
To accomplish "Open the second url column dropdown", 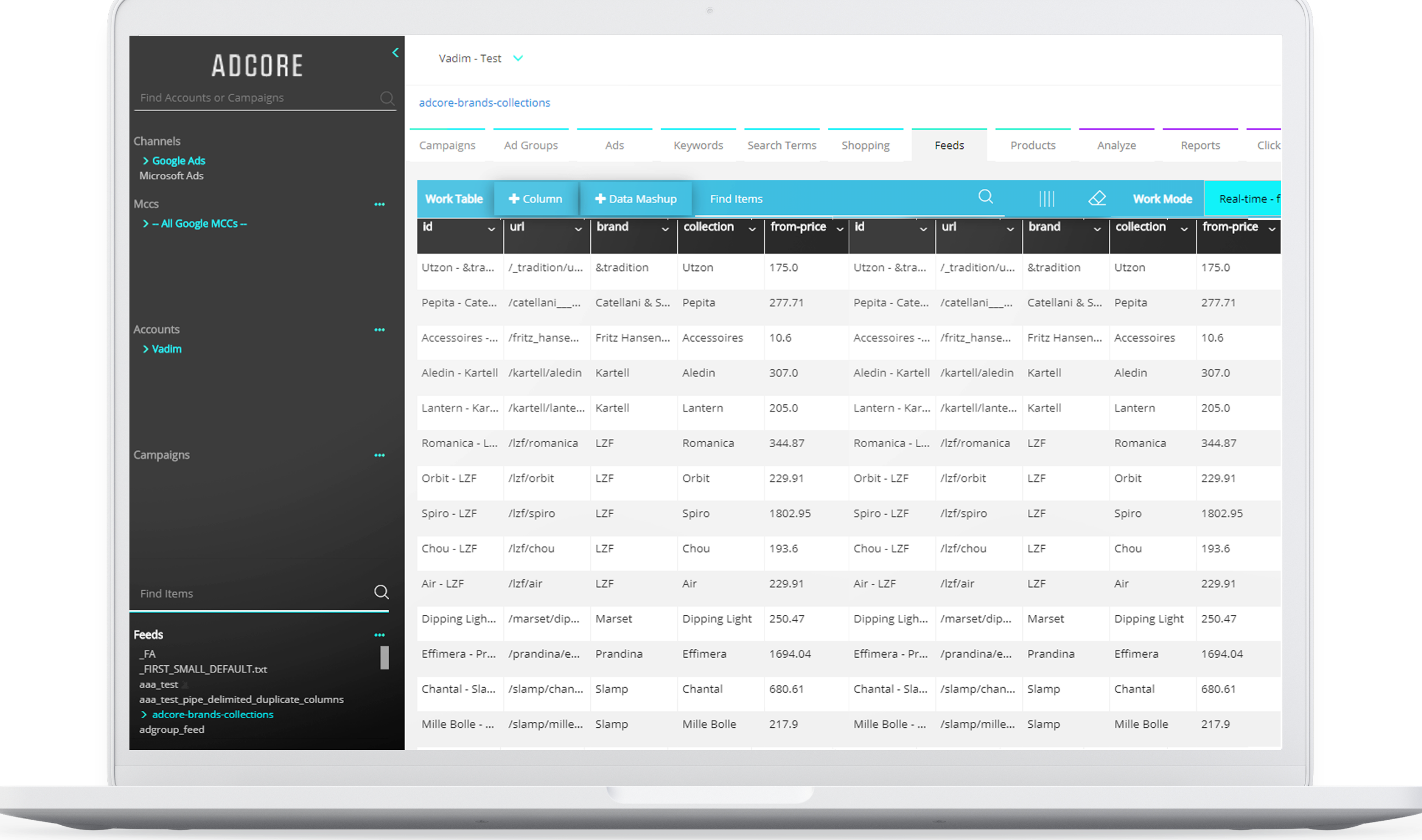I will (x=1010, y=229).
